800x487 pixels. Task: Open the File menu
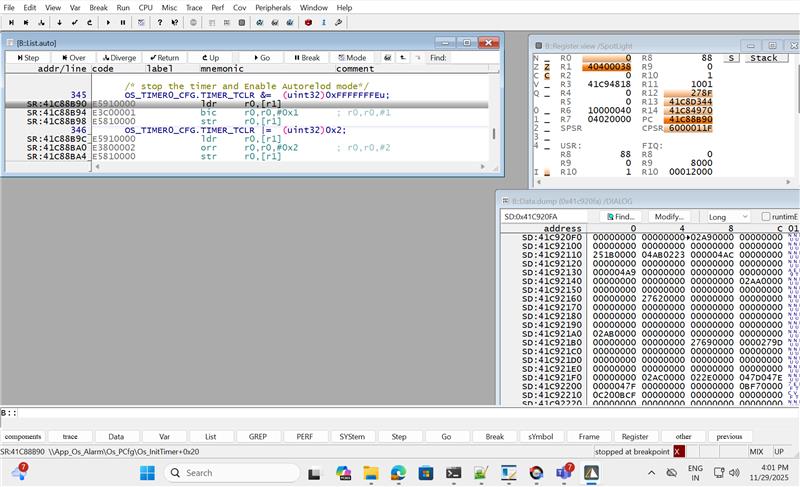pyautogui.click(x=9, y=8)
